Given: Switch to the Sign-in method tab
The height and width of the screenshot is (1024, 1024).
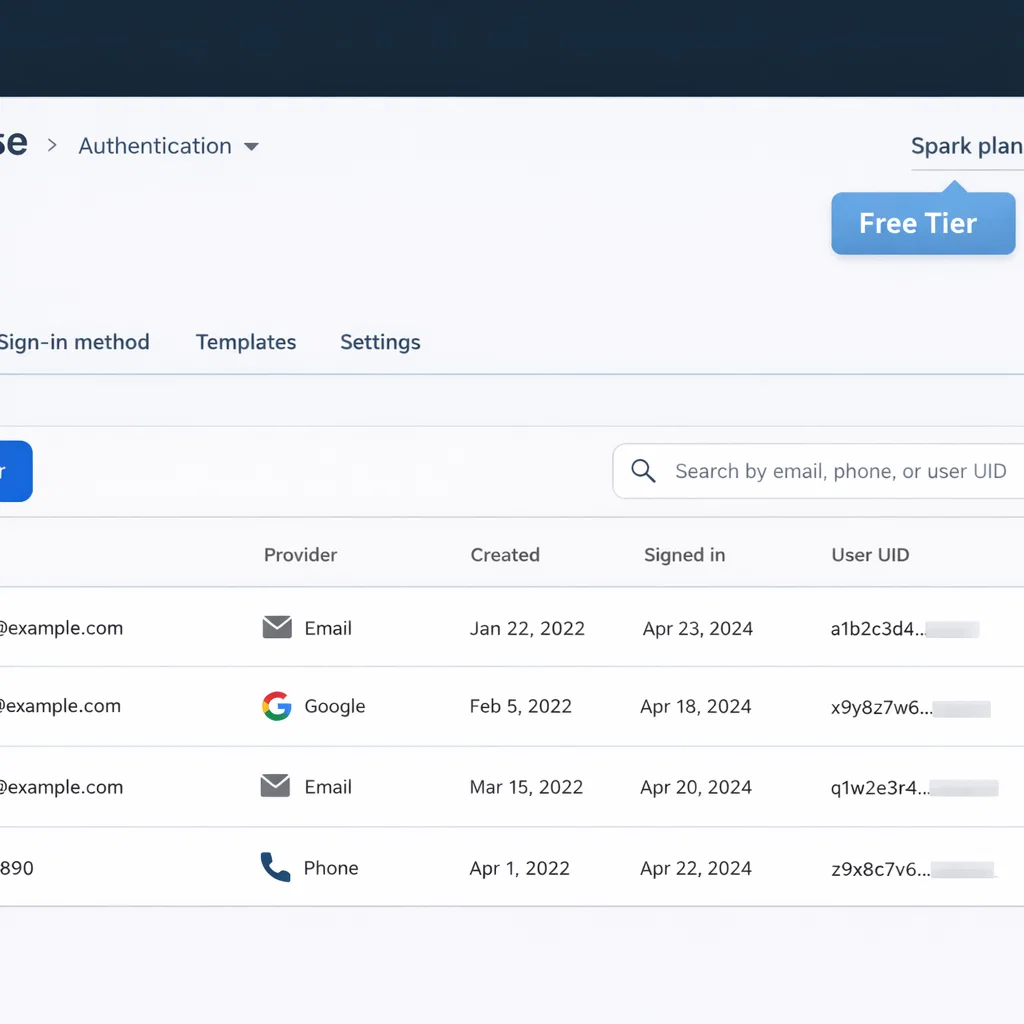Looking at the screenshot, I should (x=74, y=342).
